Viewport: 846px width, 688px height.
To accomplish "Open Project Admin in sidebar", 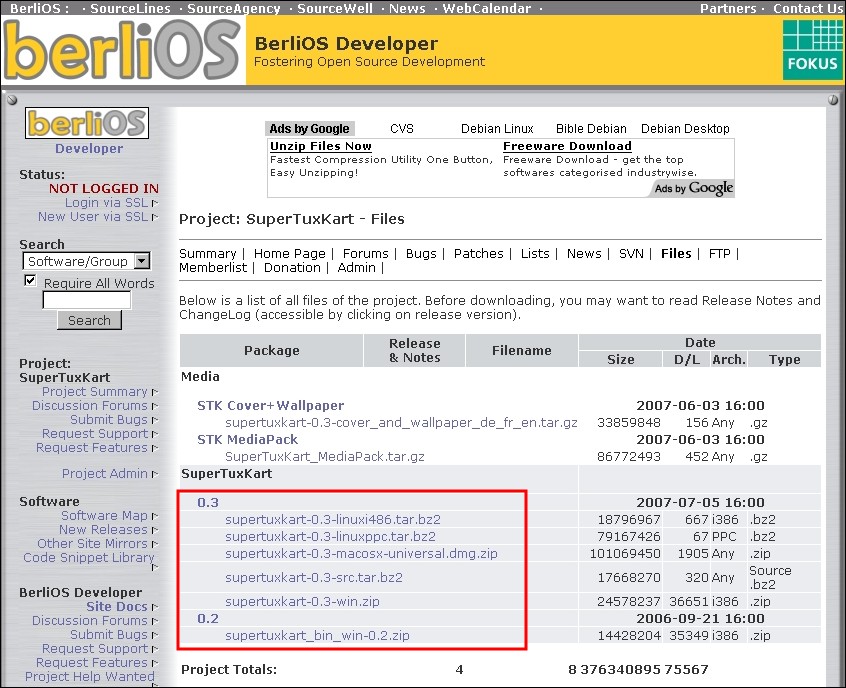I will 105,474.
